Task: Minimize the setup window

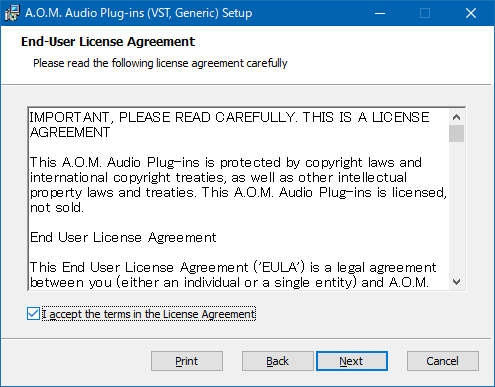Action: pyautogui.click(x=380, y=13)
